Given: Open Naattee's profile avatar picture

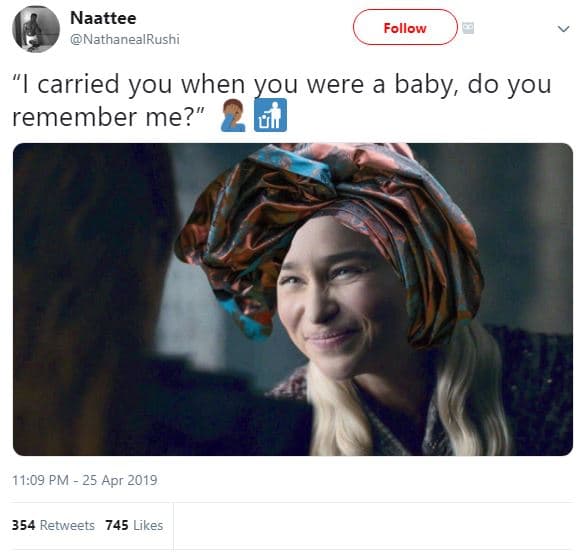Looking at the screenshot, I should coord(36,29).
